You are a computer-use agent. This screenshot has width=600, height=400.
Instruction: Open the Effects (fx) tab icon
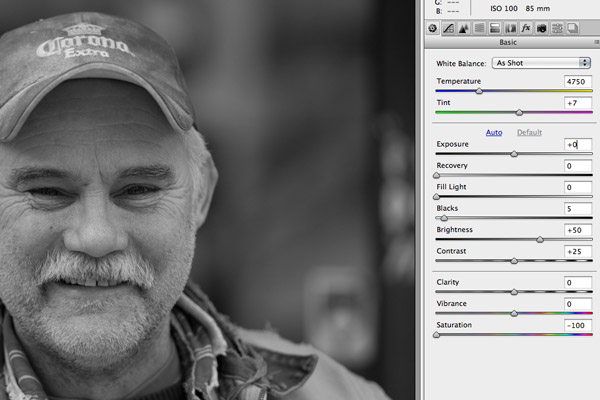[526, 28]
